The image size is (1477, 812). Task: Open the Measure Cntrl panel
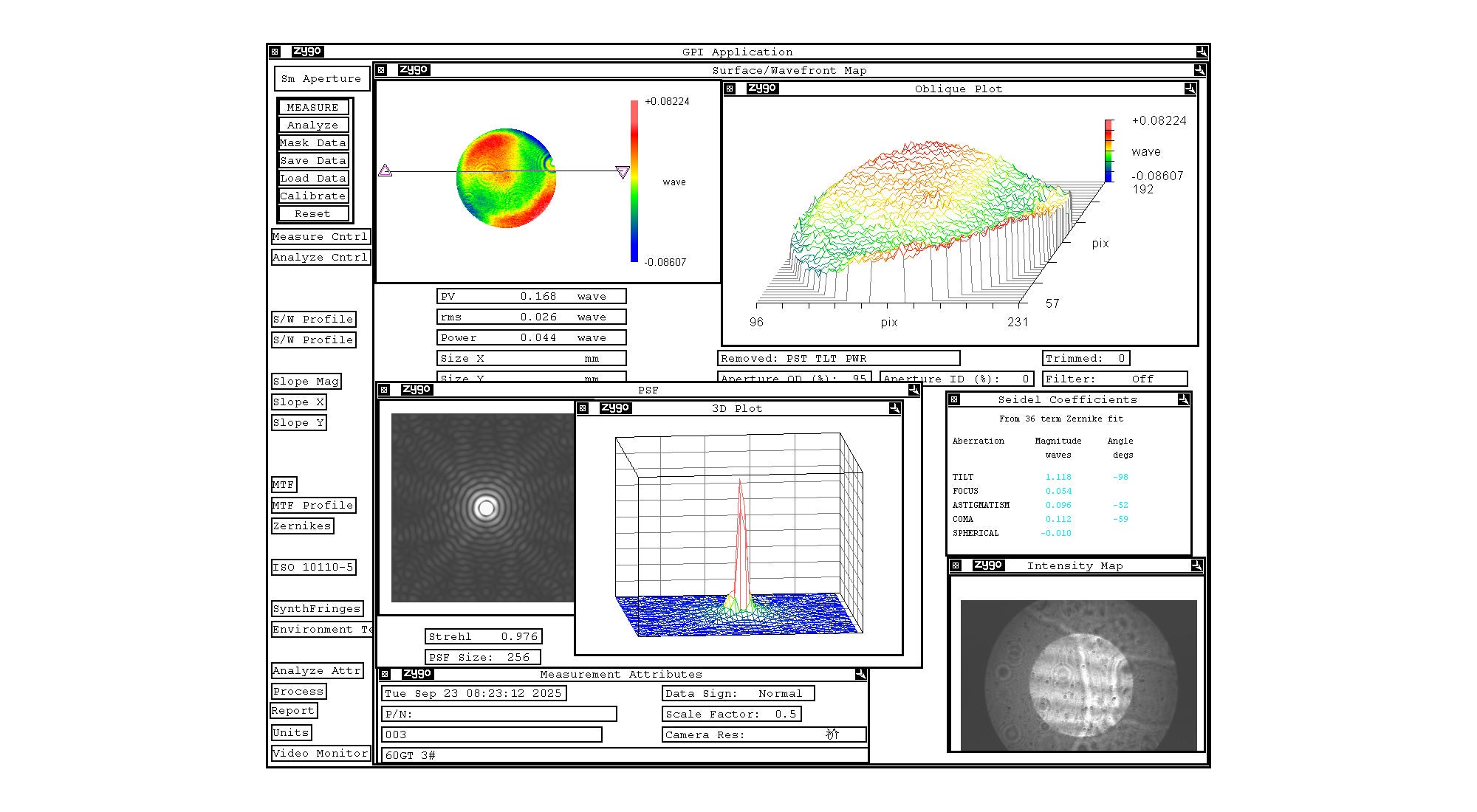(320, 237)
